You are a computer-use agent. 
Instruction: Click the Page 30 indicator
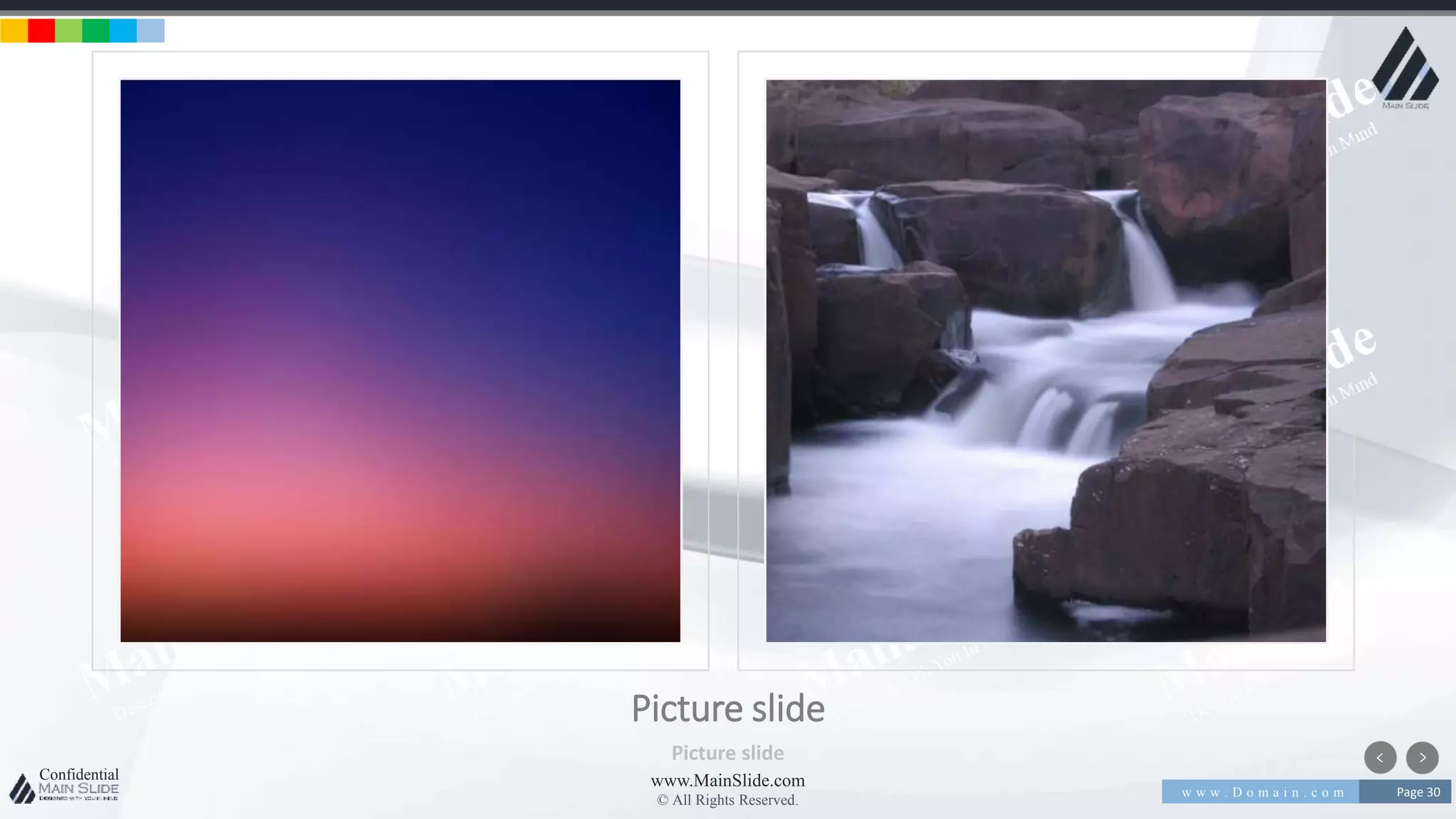1417,792
